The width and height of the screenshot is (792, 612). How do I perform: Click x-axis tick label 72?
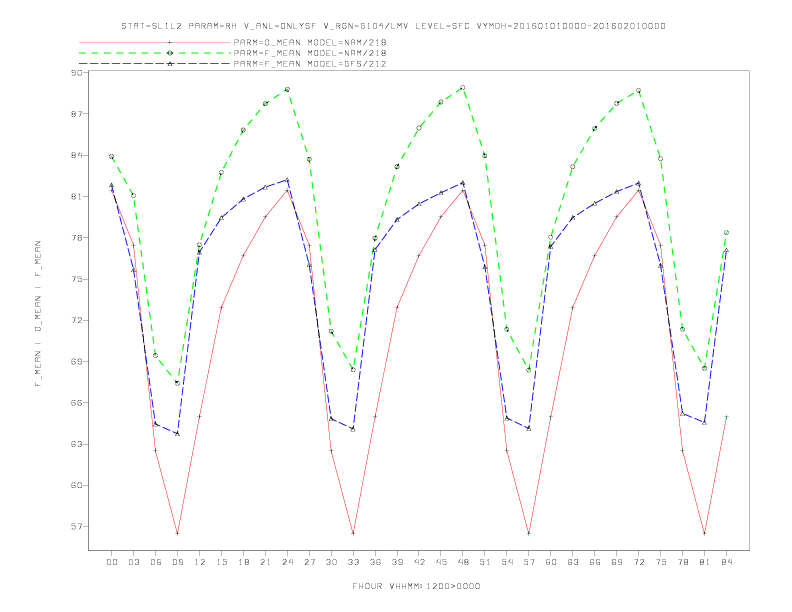click(639, 562)
